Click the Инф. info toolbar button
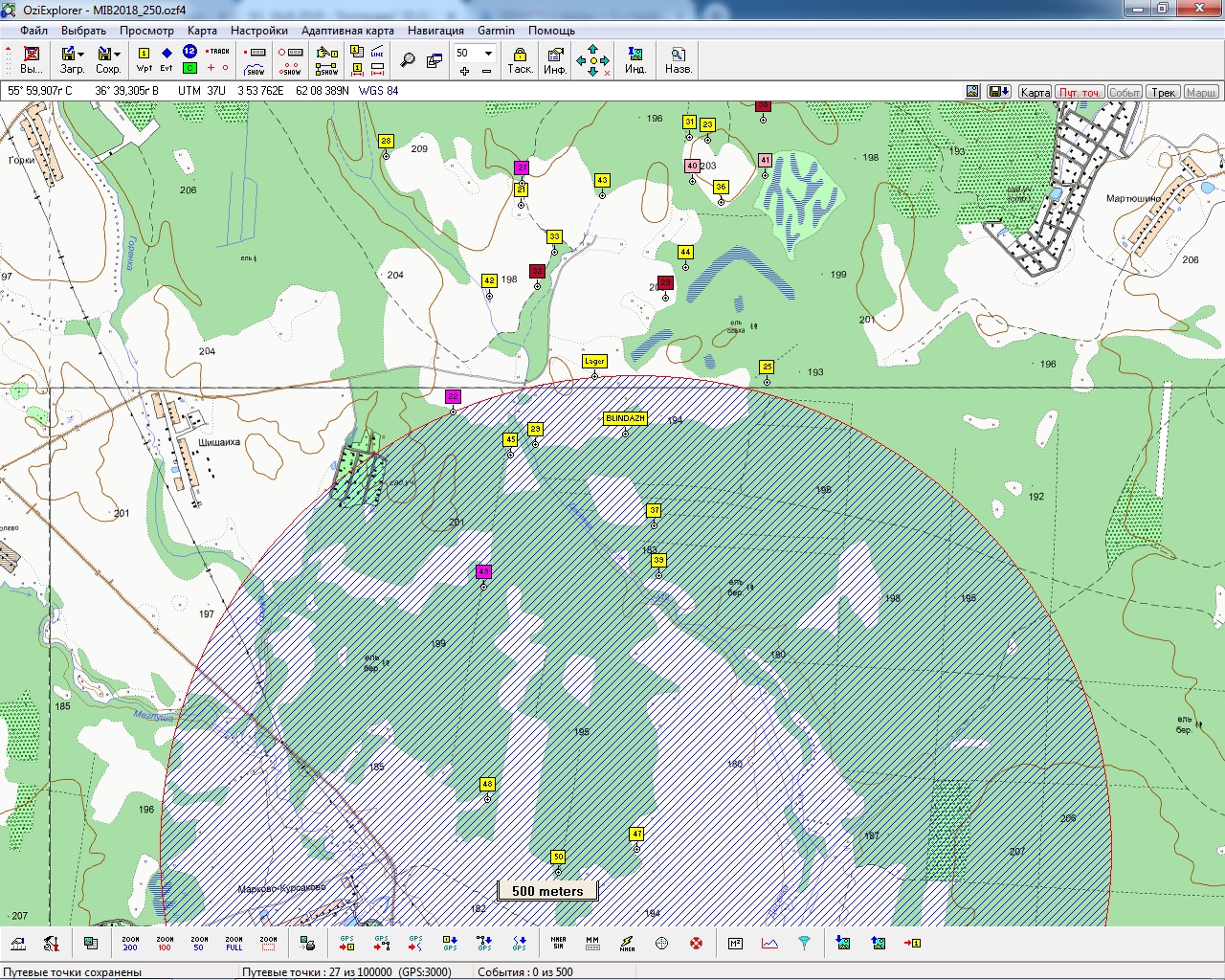The height and width of the screenshot is (980, 1225). click(555, 59)
